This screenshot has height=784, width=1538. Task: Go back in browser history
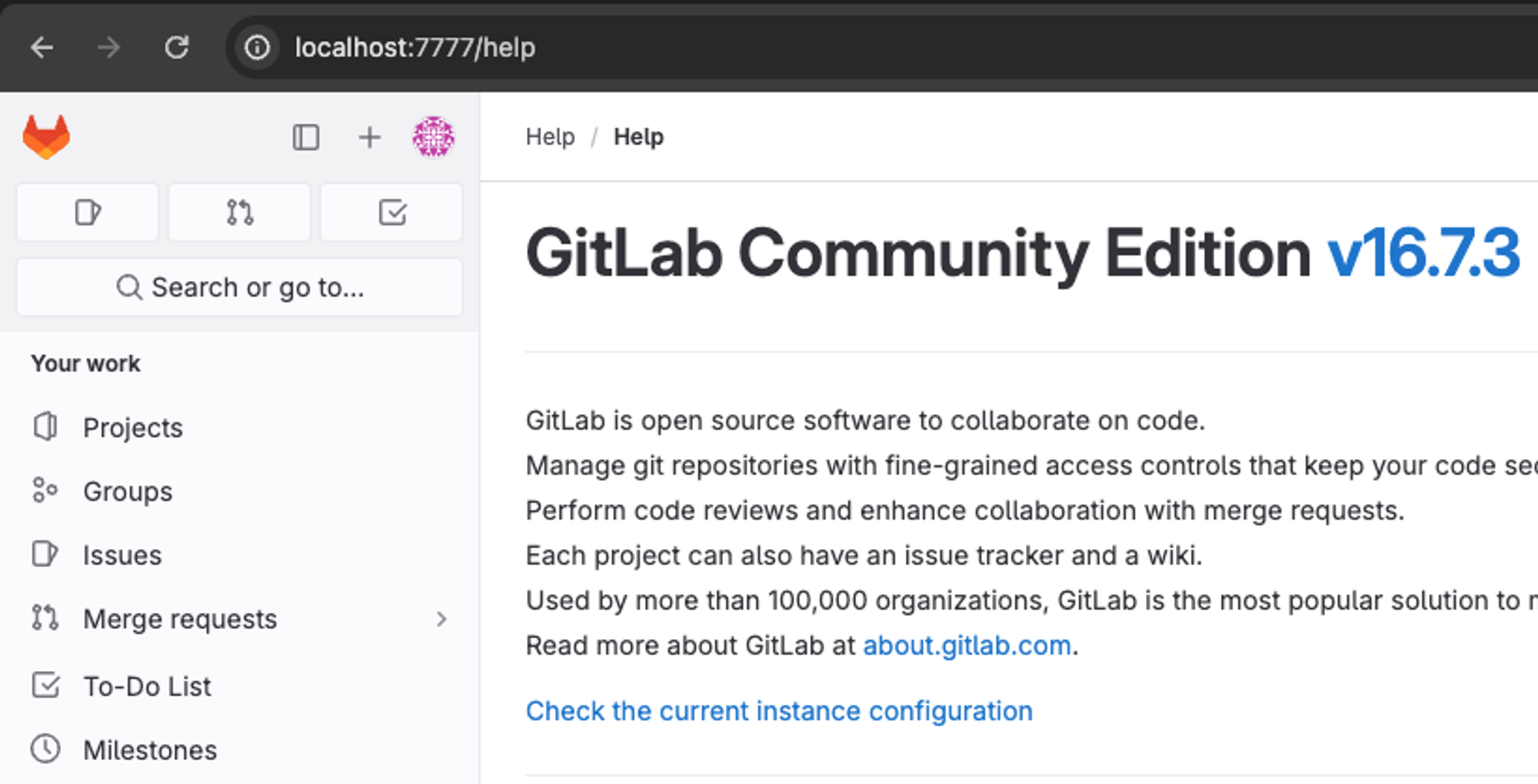tap(42, 48)
